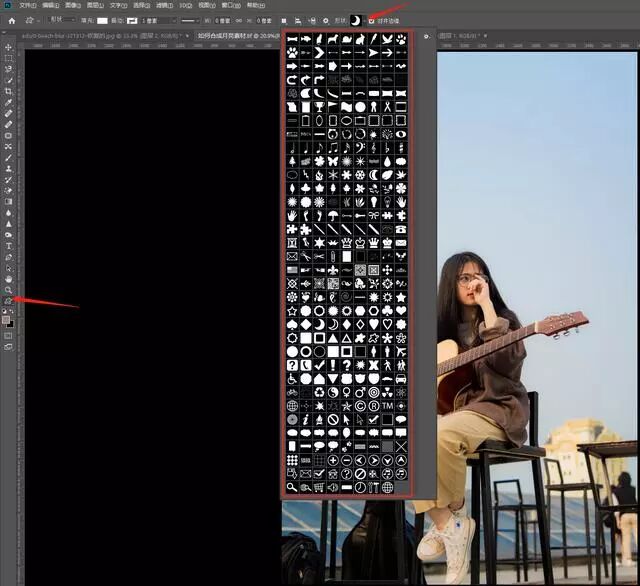Click the Home icon in options bar
640x586 pixels.
pyautogui.click(x=12, y=21)
